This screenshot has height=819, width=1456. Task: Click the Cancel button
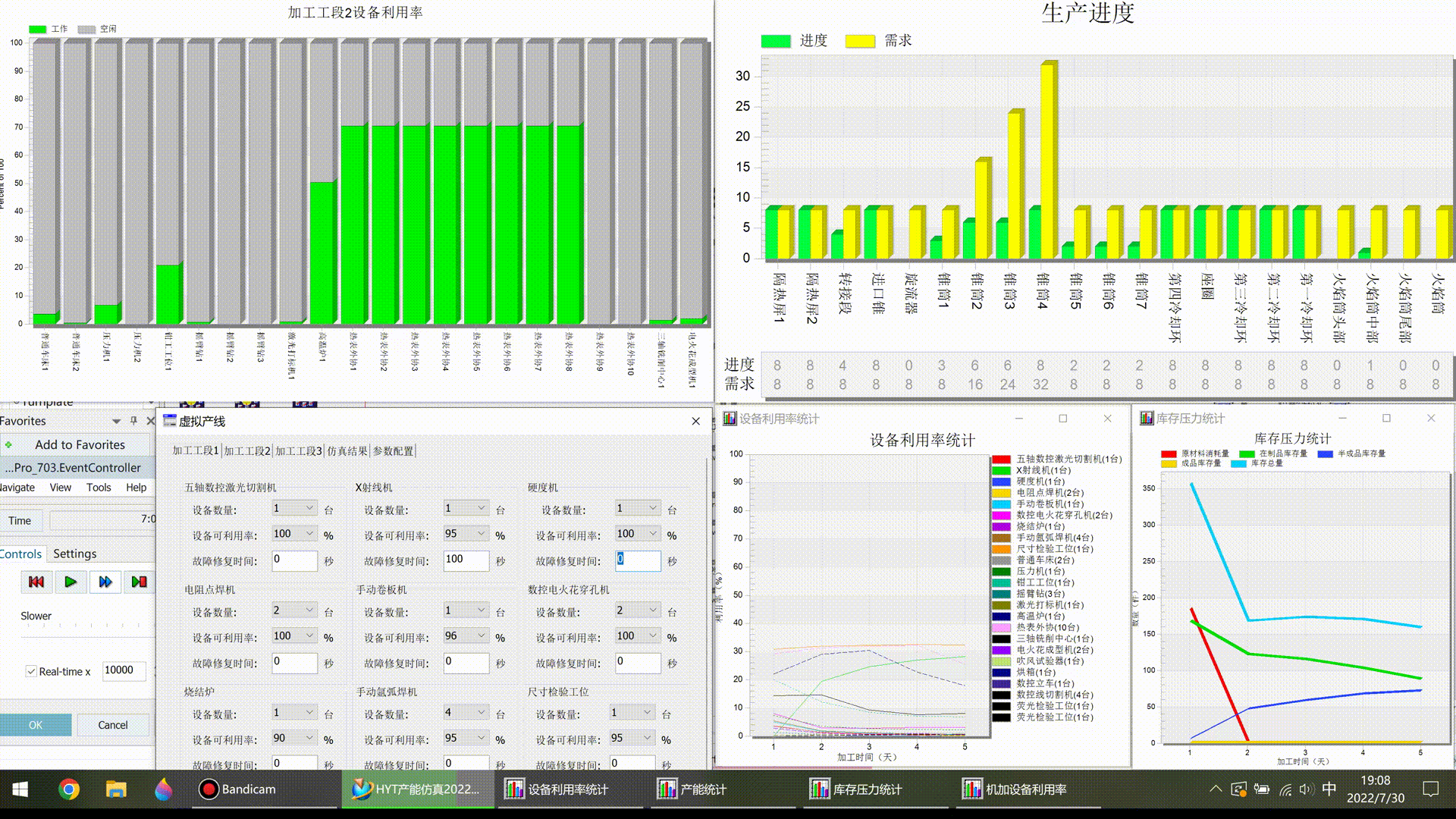click(113, 725)
